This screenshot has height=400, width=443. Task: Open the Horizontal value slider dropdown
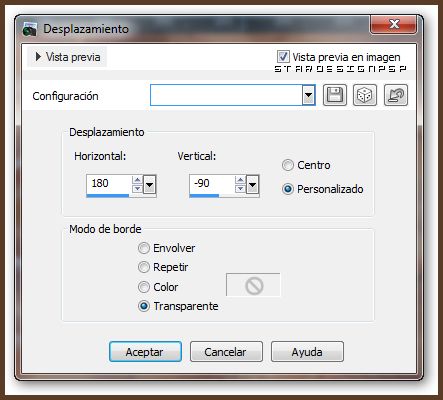coord(149,184)
